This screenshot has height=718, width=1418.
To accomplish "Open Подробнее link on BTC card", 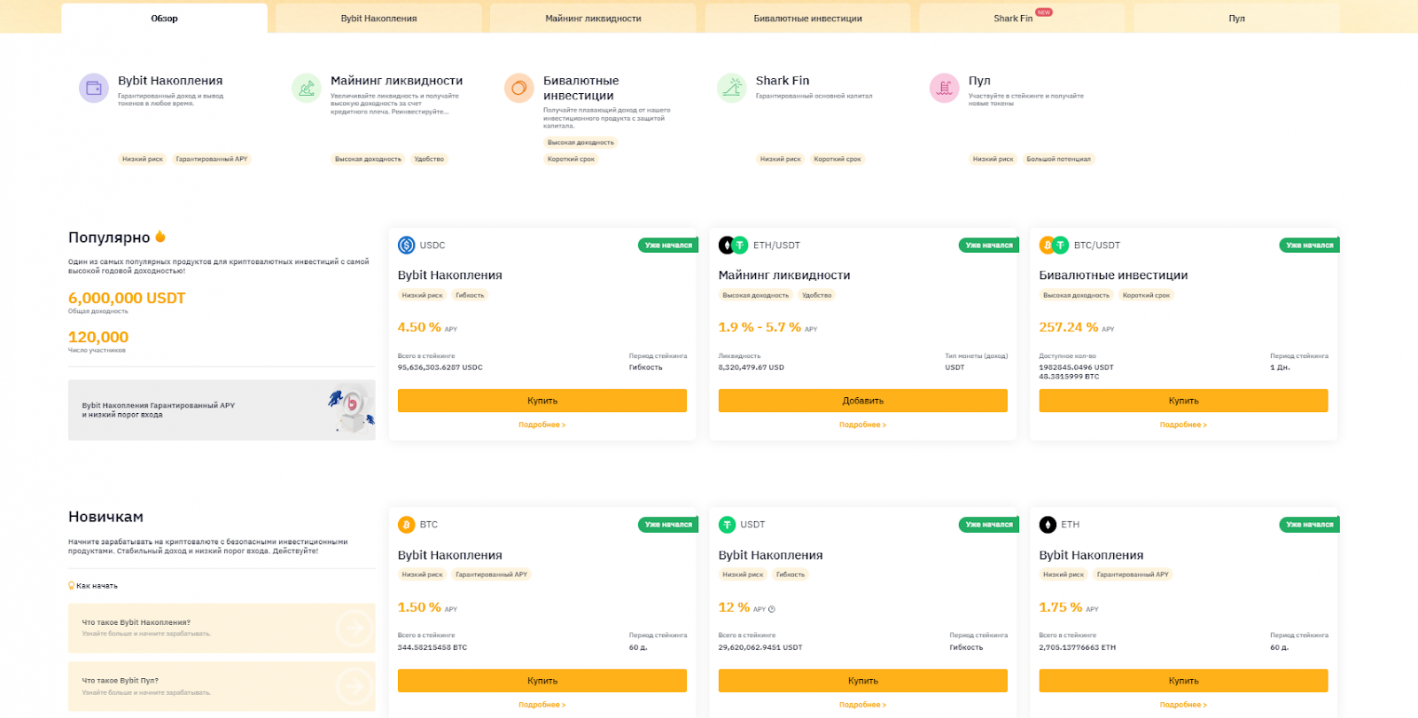I will pyautogui.click(x=542, y=705).
